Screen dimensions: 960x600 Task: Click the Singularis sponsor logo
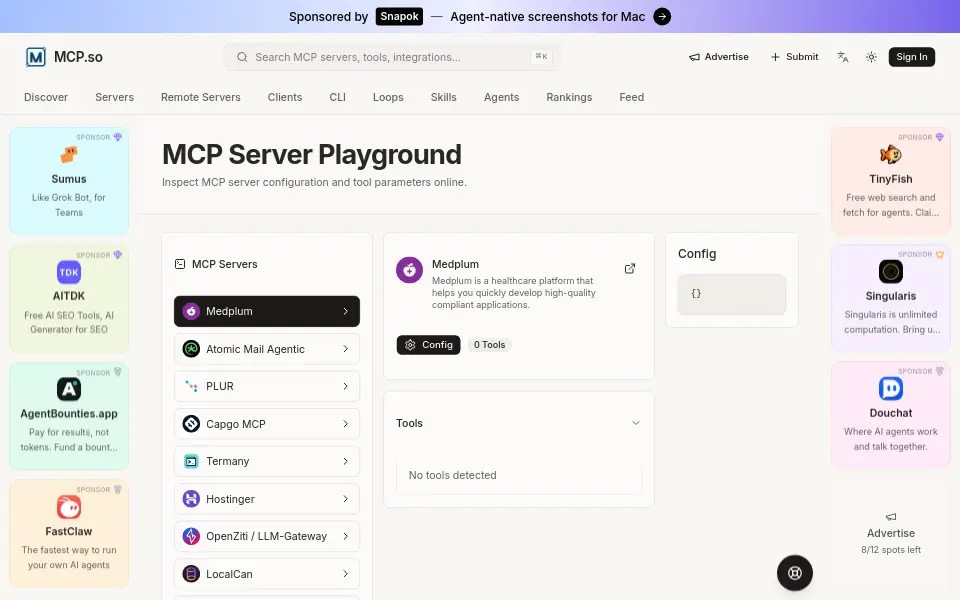pos(890,271)
